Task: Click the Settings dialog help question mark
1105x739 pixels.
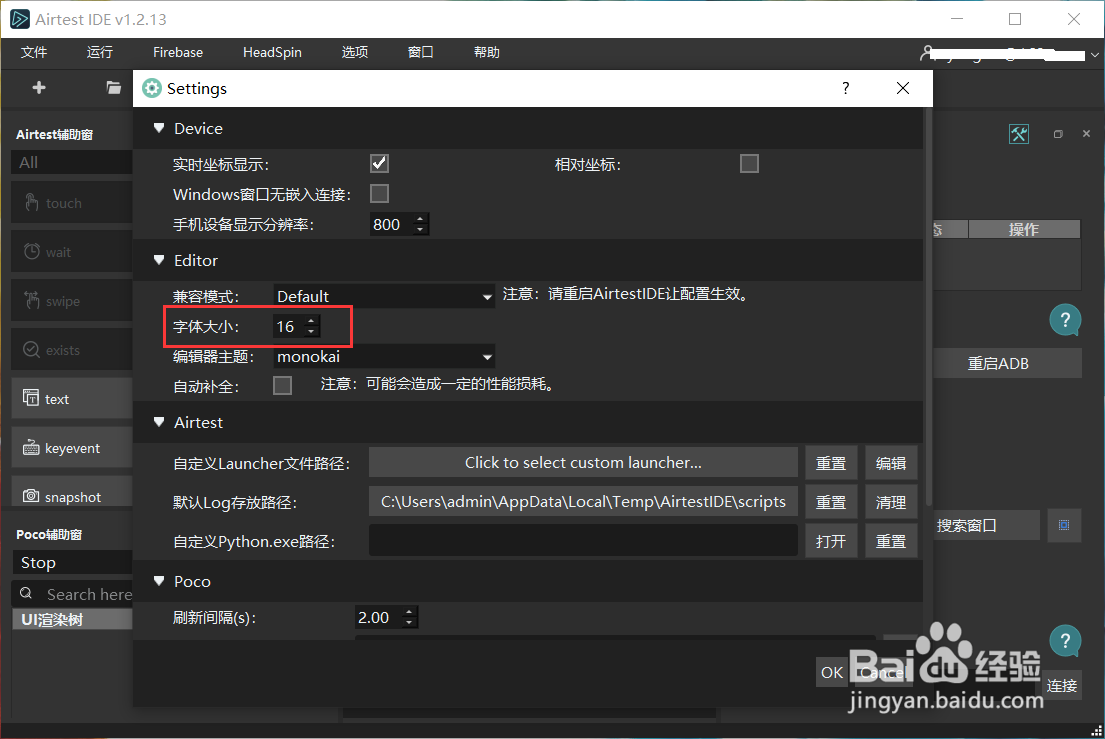Action: pos(846,88)
